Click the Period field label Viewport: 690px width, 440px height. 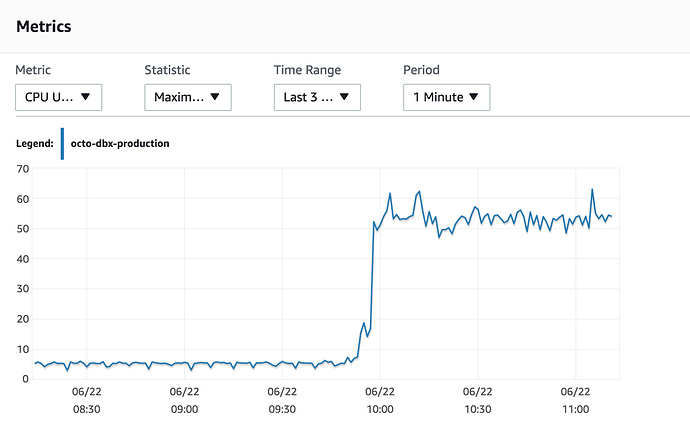[421, 70]
